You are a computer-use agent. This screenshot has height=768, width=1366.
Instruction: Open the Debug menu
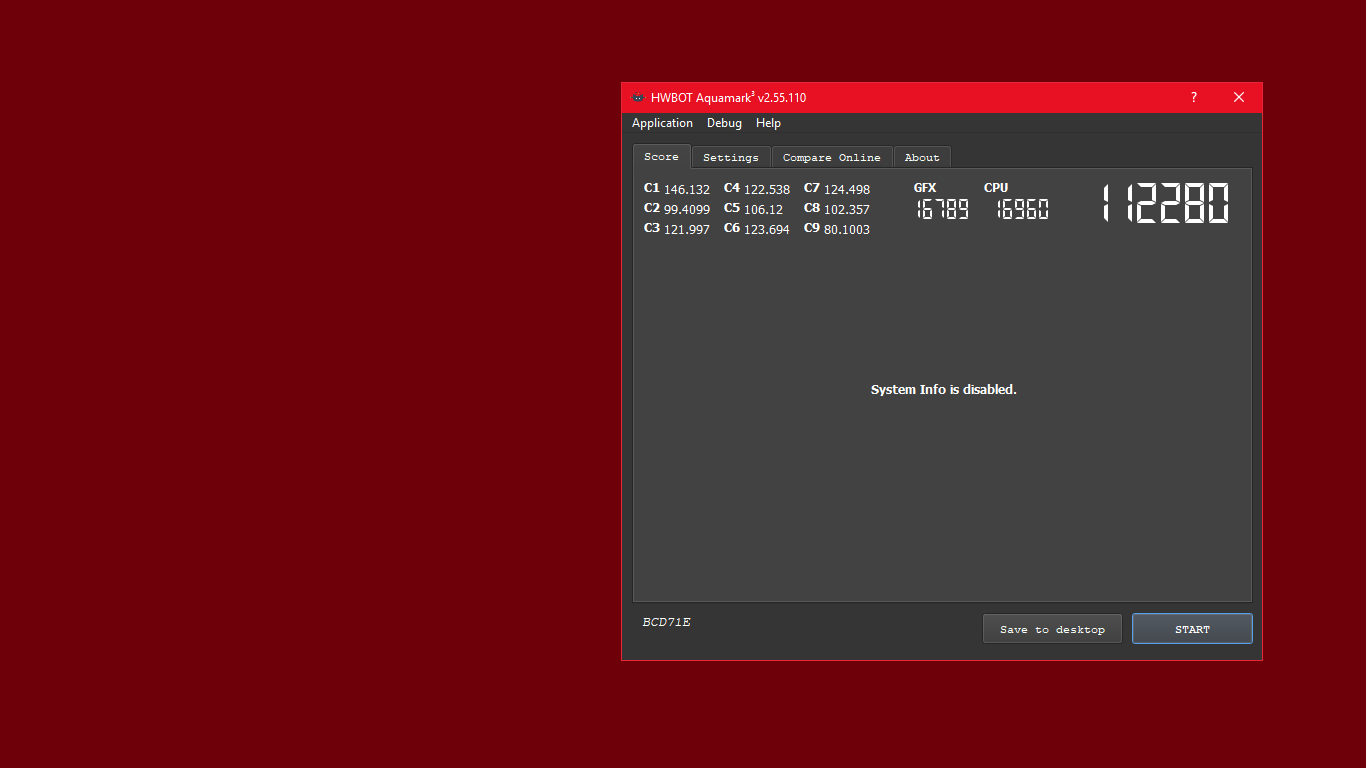click(724, 123)
